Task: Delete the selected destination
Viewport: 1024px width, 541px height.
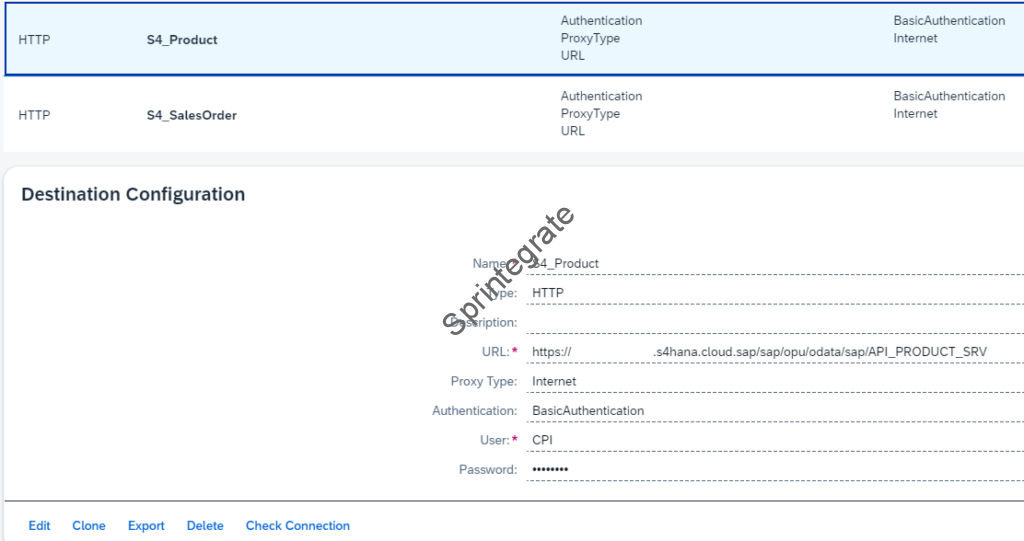Action: [x=205, y=526]
